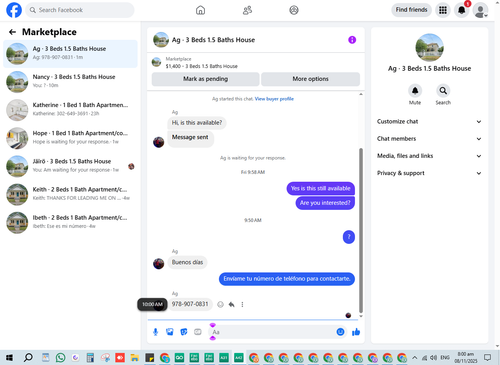Click the Facebook logo
Image resolution: width=500 pixels, height=365 pixels.
pyautogui.click(x=14, y=10)
